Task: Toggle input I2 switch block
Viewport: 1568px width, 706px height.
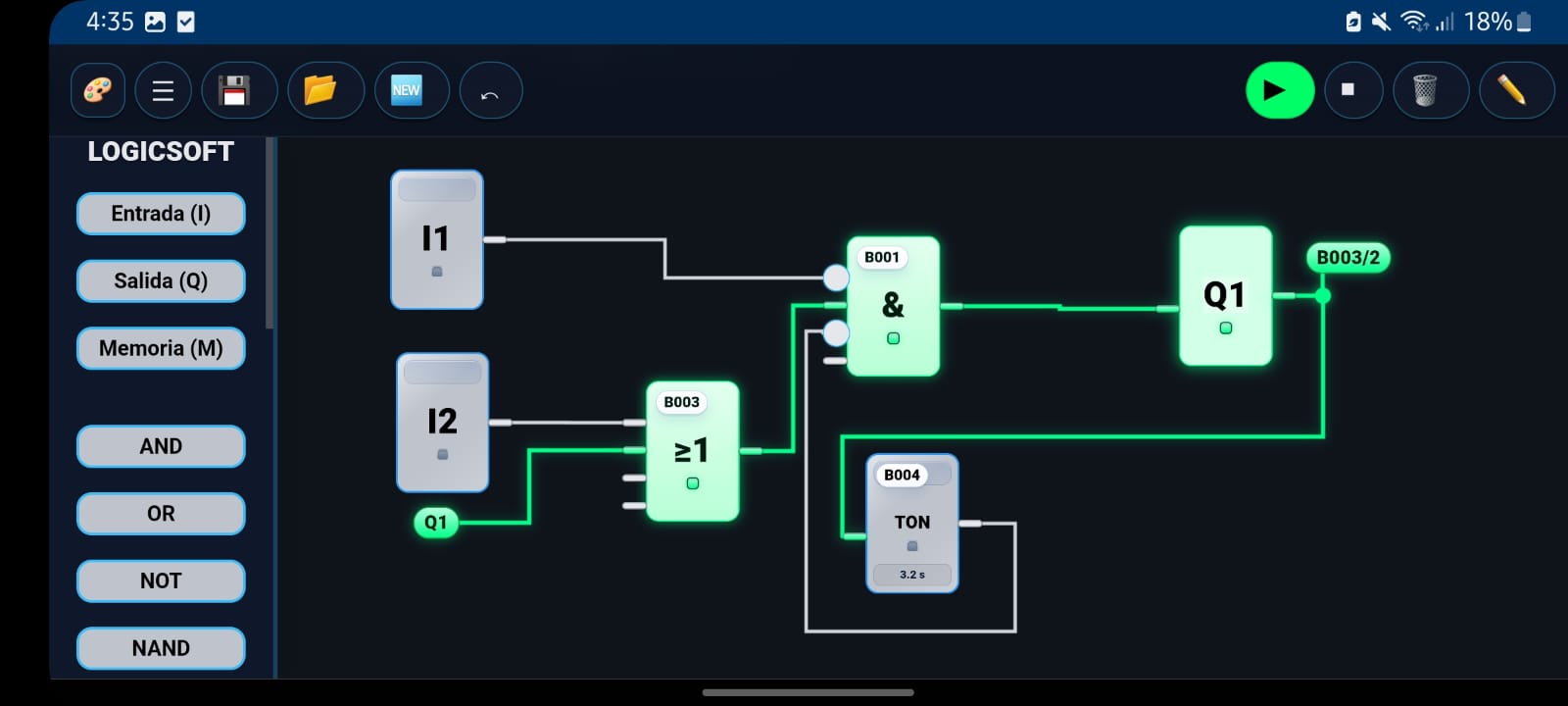Action: [x=442, y=423]
